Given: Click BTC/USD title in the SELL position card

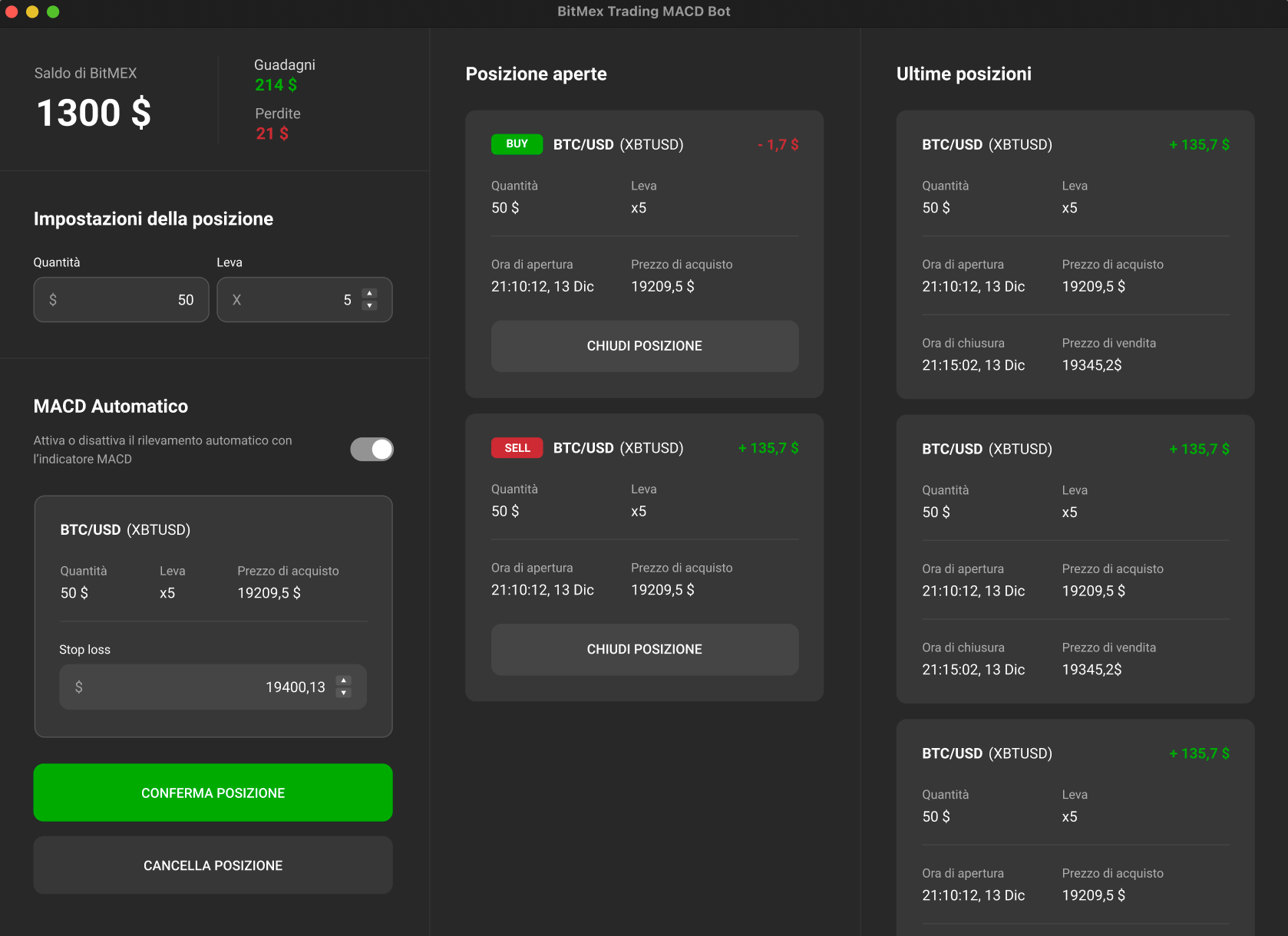Looking at the screenshot, I should pyautogui.click(x=583, y=448).
